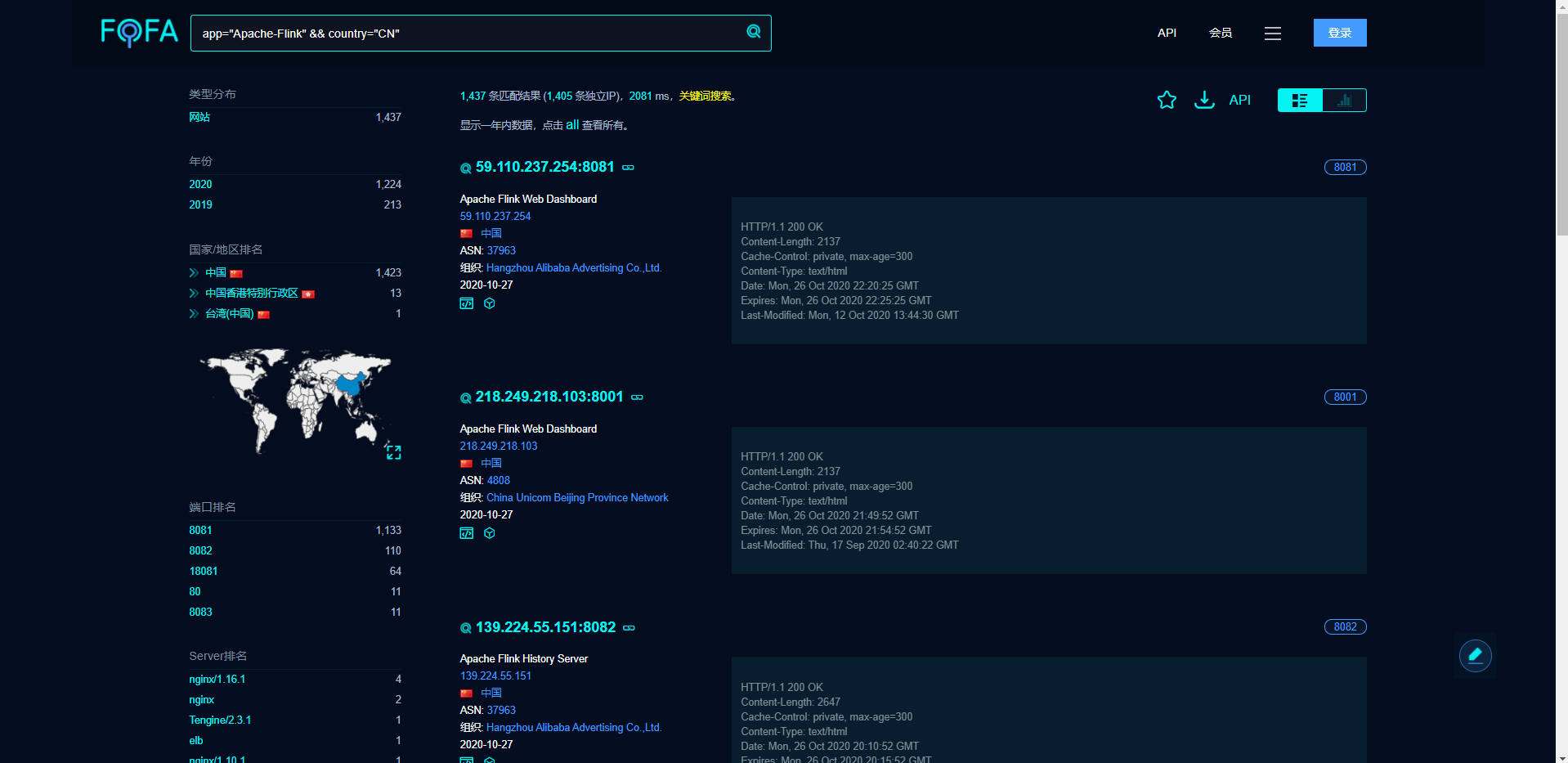Filter results by port 8082 in sidebar

click(x=200, y=551)
